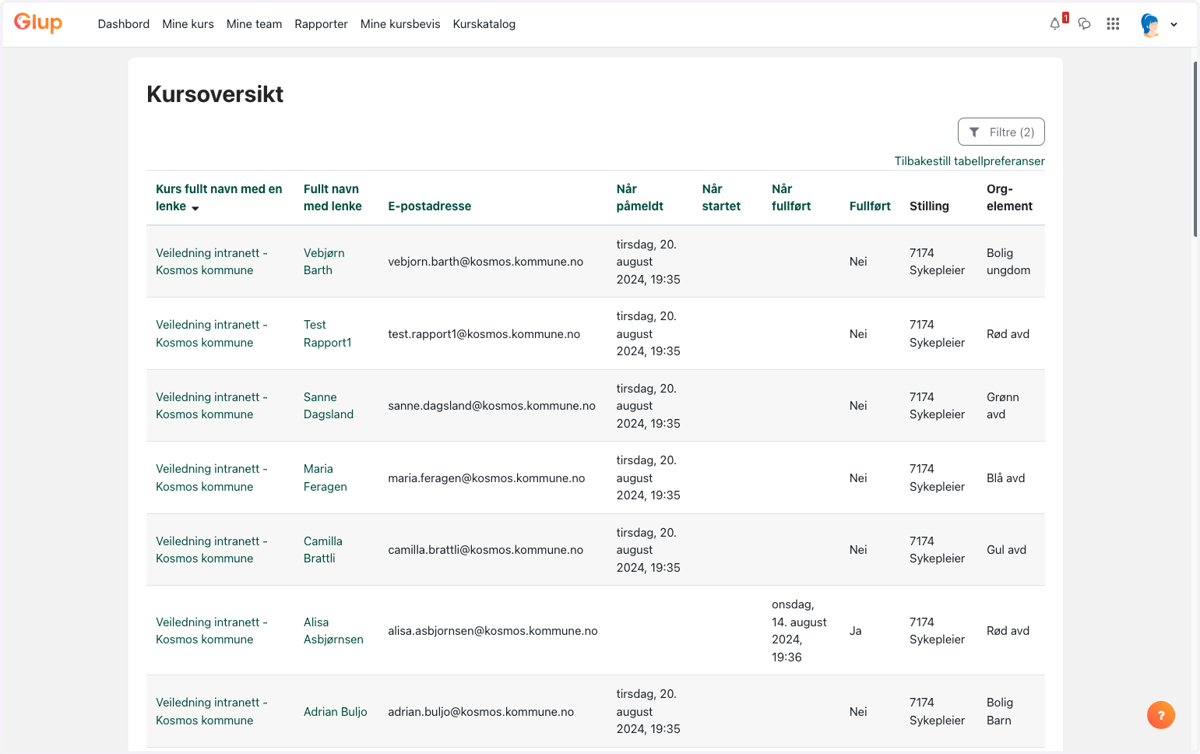Click the user avatar picture

coord(1151,24)
